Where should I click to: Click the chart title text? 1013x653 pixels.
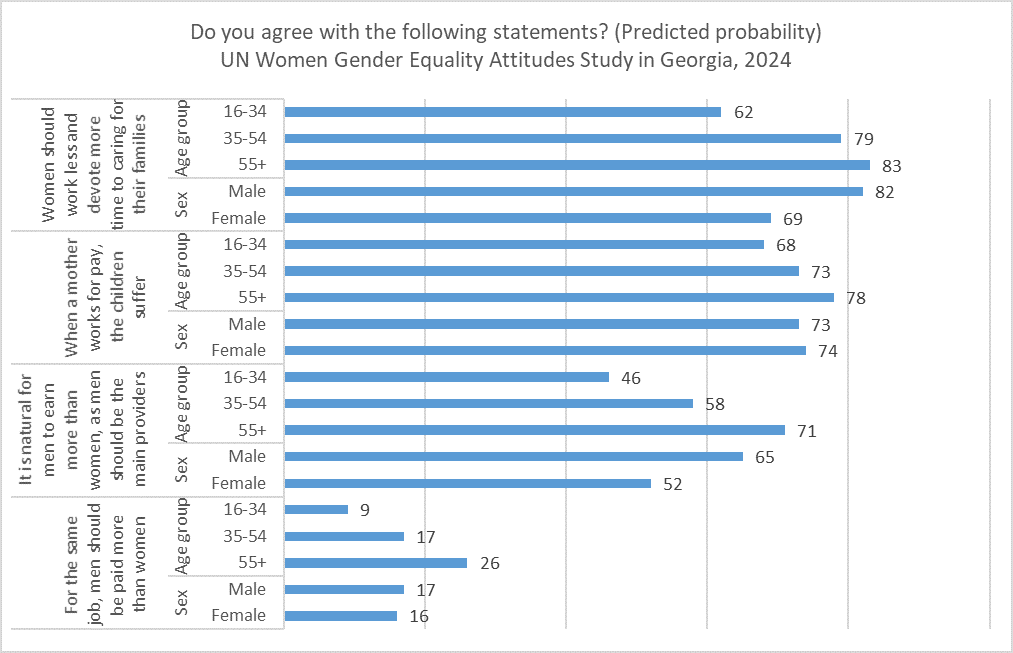506,45
